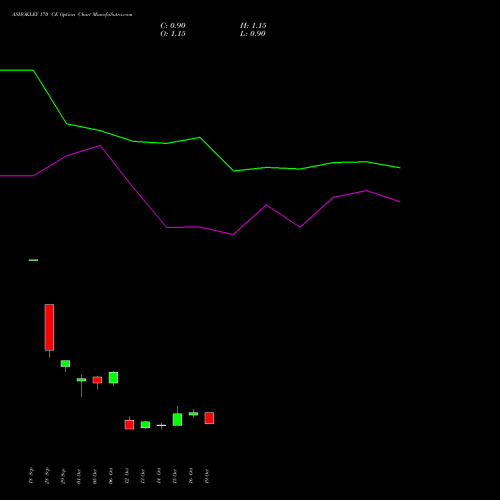Image resolution: width=500 pixels, height=500 pixels.
Task: Click the high value H: 1.15
Action: coord(253,26)
